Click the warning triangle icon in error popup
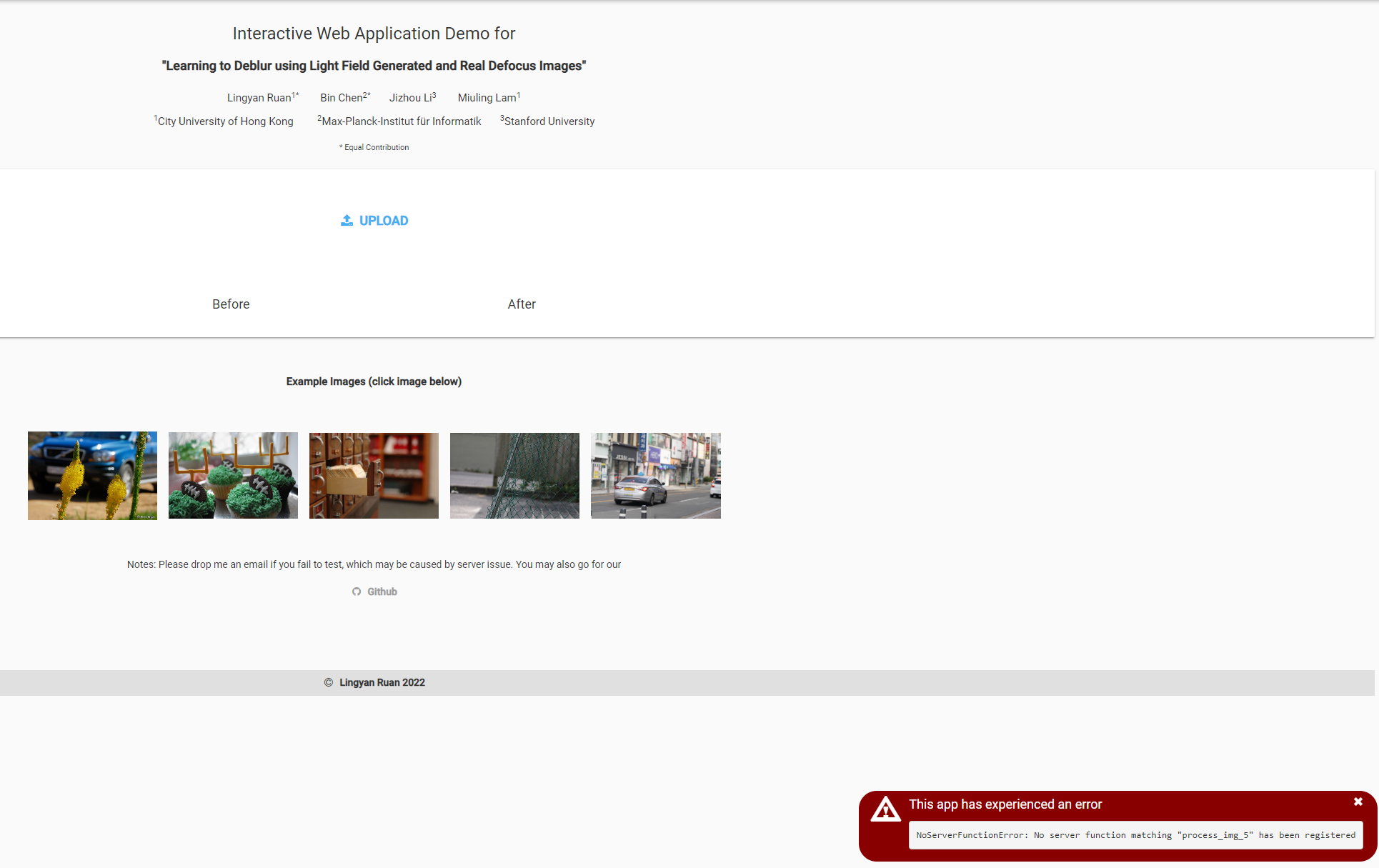Image resolution: width=1379 pixels, height=868 pixels. [885, 809]
